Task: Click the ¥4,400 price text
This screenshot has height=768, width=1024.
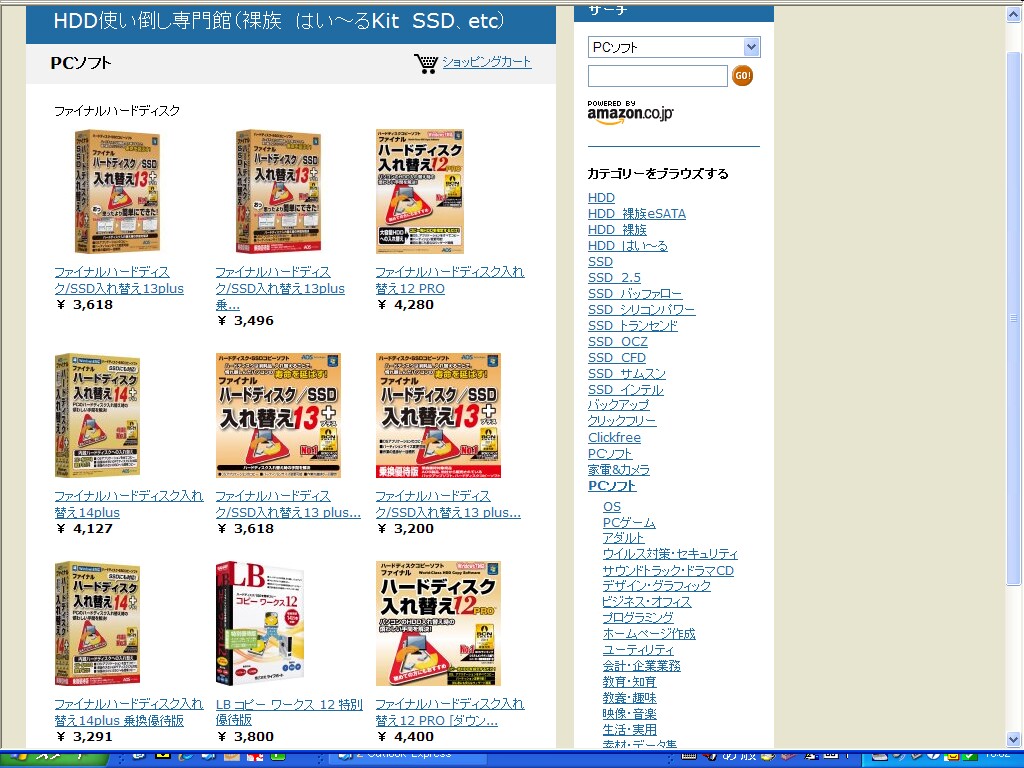Action: (x=406, y=737)
